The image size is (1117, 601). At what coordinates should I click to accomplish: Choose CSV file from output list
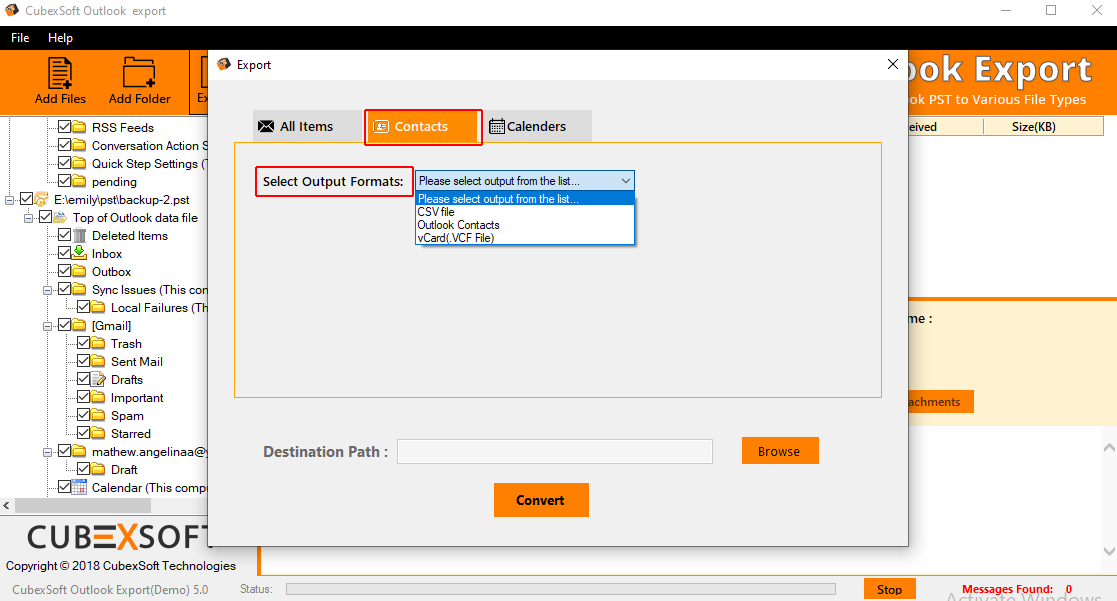(436, 212)
